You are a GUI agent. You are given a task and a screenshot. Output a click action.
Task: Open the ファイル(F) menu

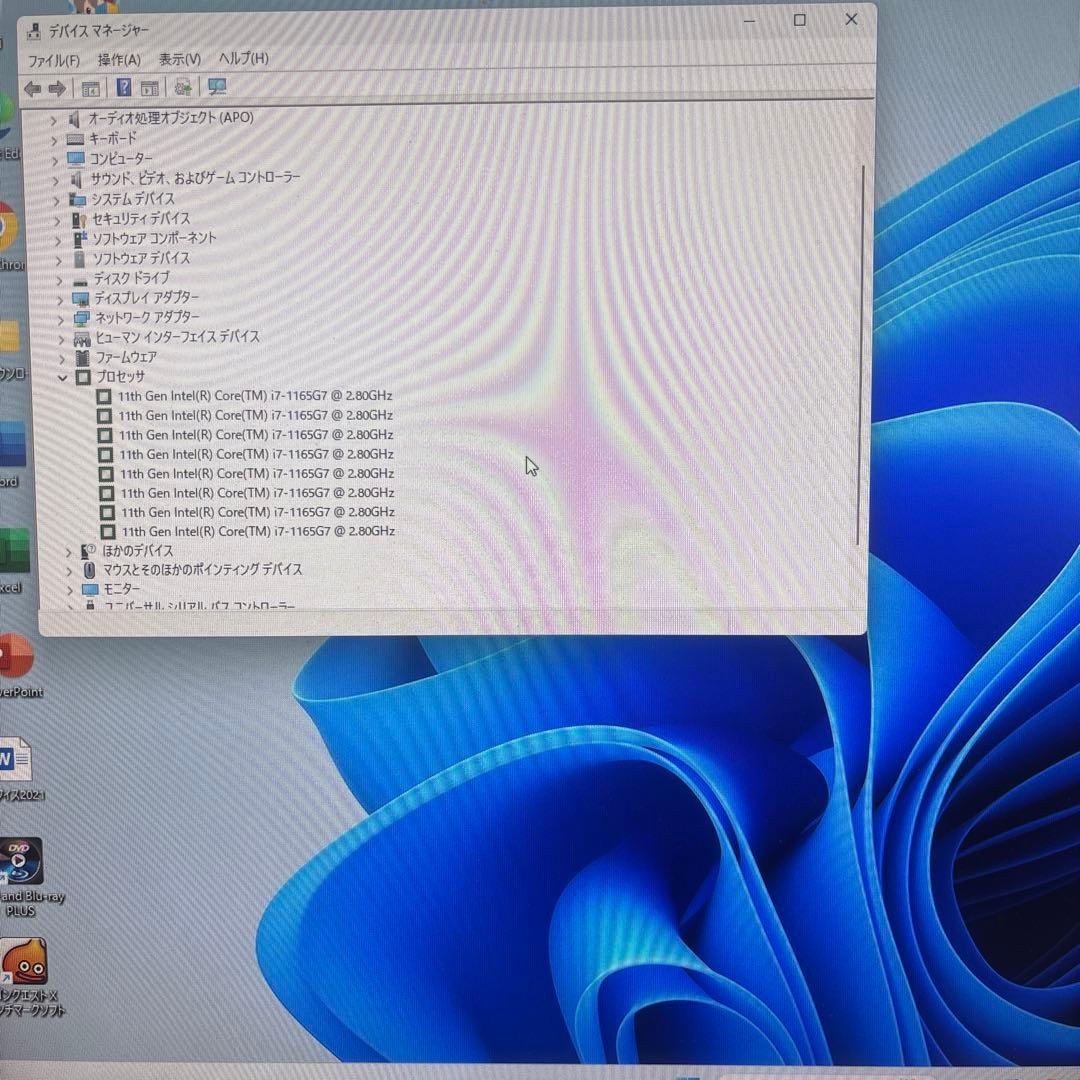coord(54,60)
